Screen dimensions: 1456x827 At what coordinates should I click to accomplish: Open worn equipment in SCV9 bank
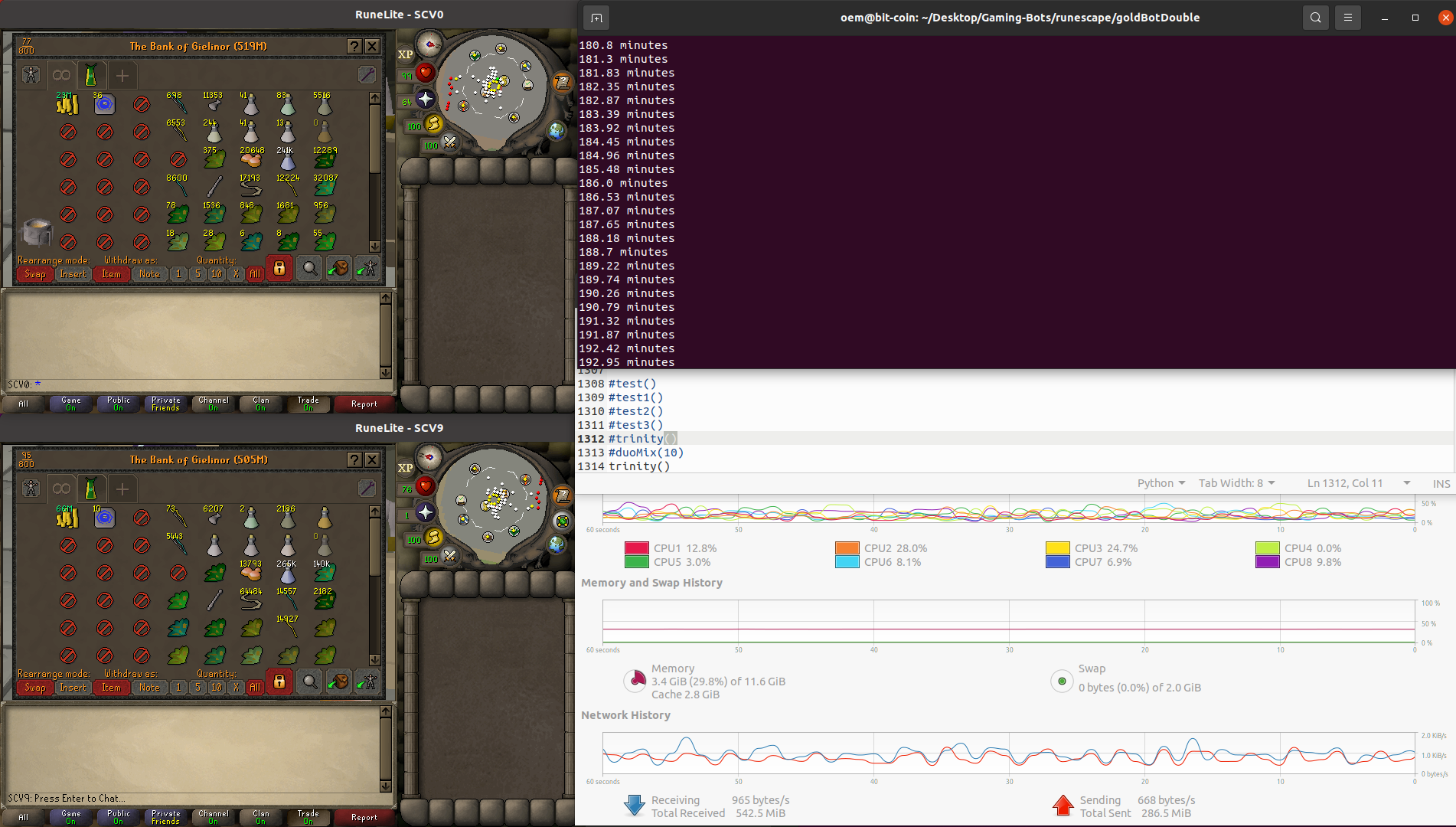point(31,489)
